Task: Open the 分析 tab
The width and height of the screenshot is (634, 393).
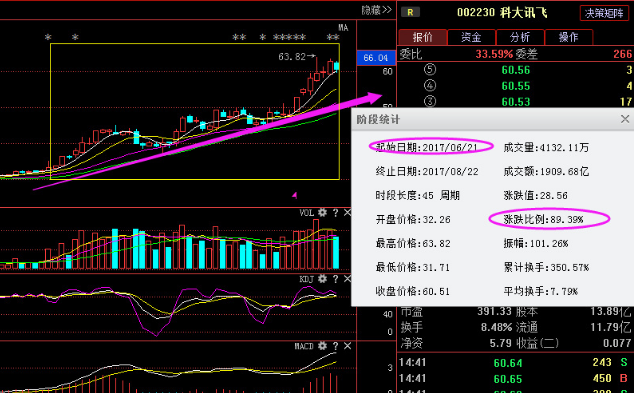Action: pyautogui.click(x=520, y=37)
